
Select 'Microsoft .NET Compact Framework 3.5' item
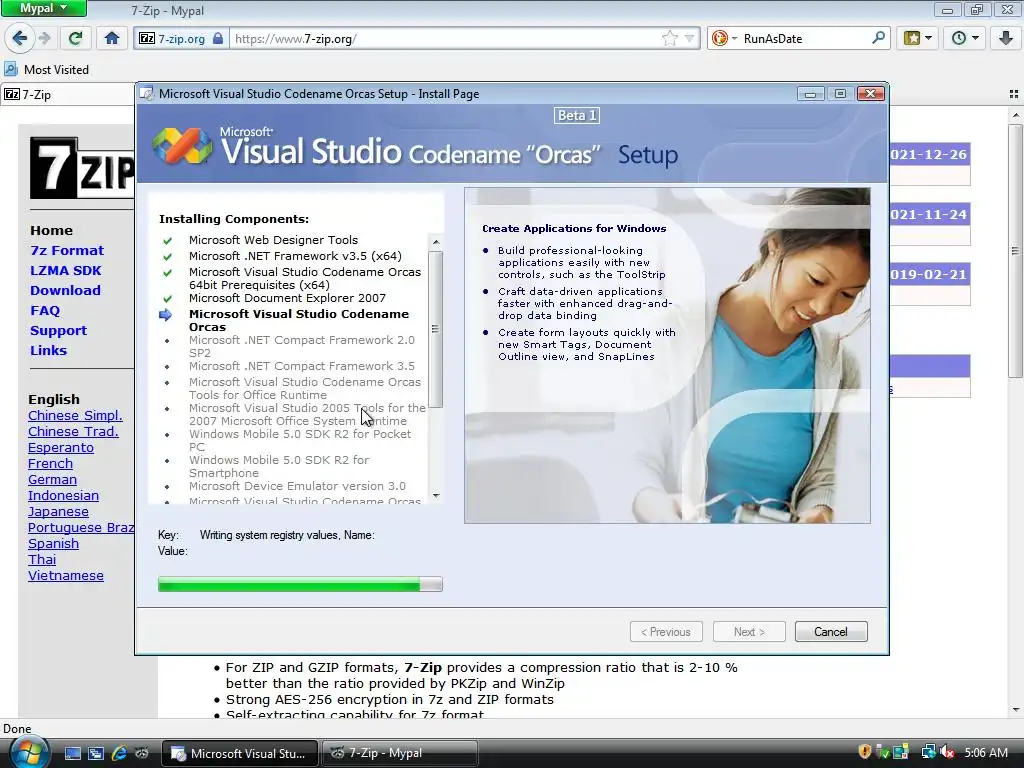pyautogui.click(x=302, y=366)
